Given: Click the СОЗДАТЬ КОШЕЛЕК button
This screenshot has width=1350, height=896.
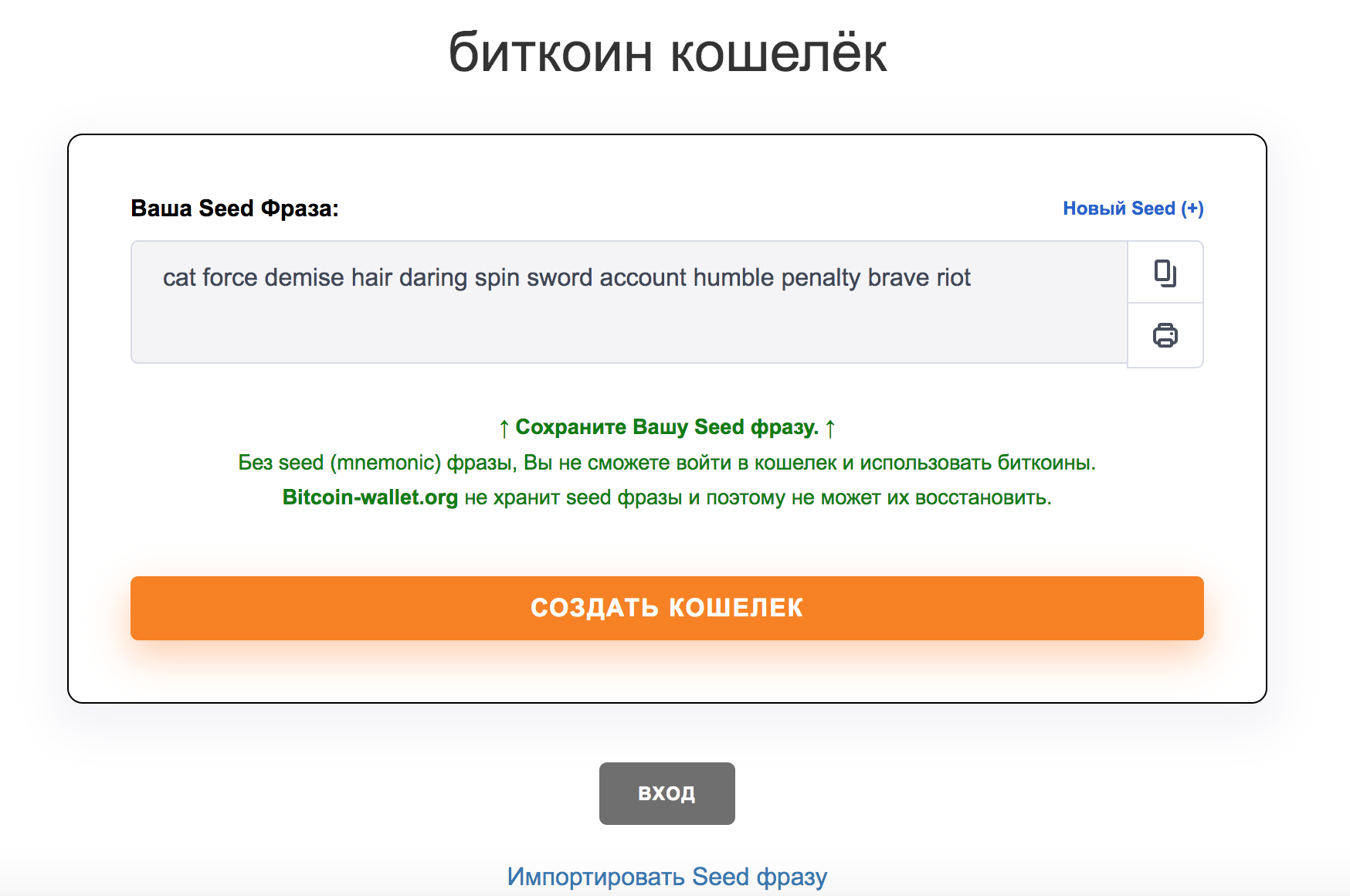Looking at the screenshot, I should pos(667,608).
